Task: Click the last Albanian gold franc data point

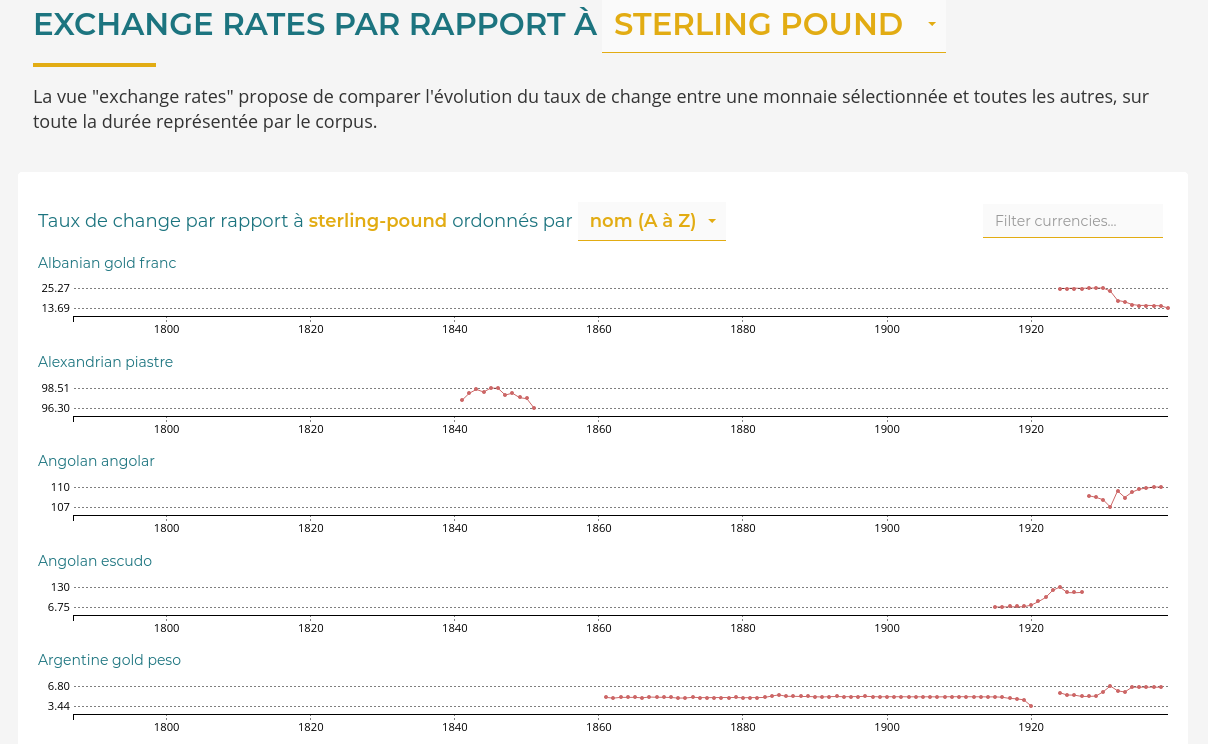Action: click(1167, 308)
